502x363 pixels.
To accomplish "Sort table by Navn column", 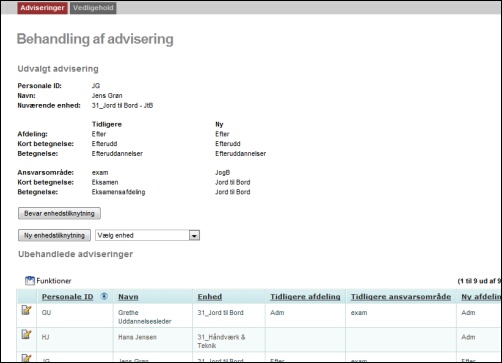I will 128,297.
